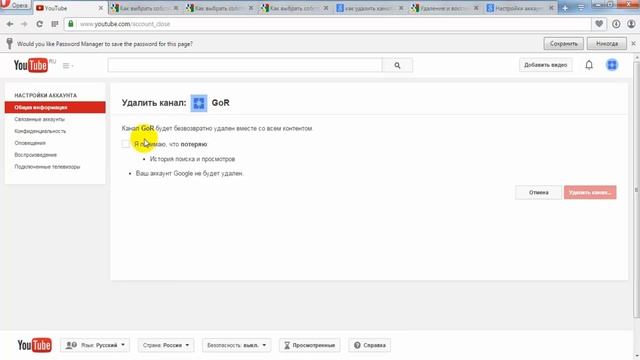Open the YouTube guide menu icon
Image resolution: width=640 pixels, height=360 pixels.
tap(68, 66)
